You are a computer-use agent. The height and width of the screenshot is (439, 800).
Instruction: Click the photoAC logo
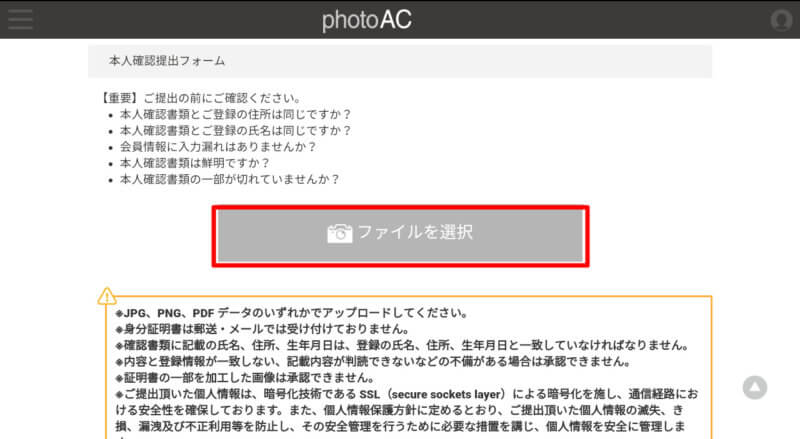[366, 20]
